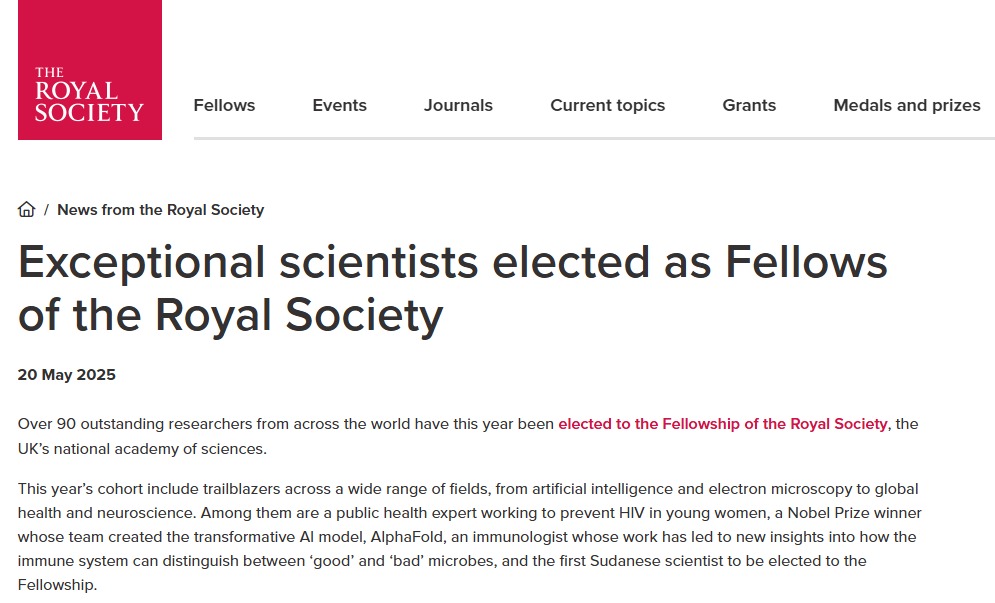Open the Events navigation item
Image resolution: width=995 pixels, height=603 pixels.
click(x=339, y=105)
